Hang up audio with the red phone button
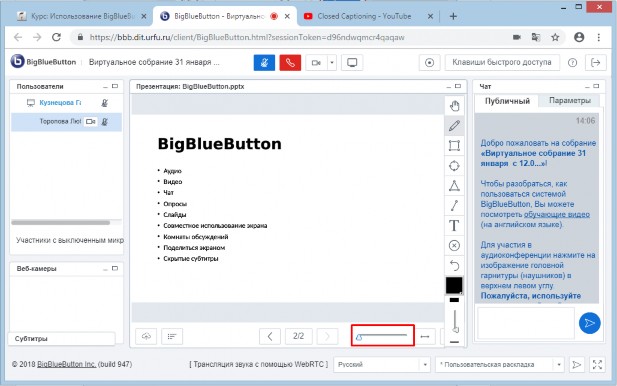Image resolution: width=617 pixels, height=386 pixels. point(290,63)
